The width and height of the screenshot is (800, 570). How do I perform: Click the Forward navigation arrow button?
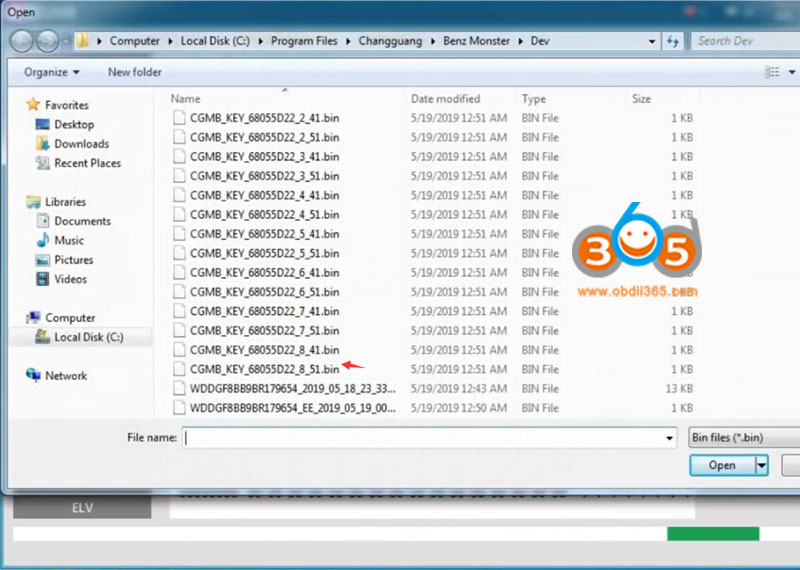click(x=47, y=41)
